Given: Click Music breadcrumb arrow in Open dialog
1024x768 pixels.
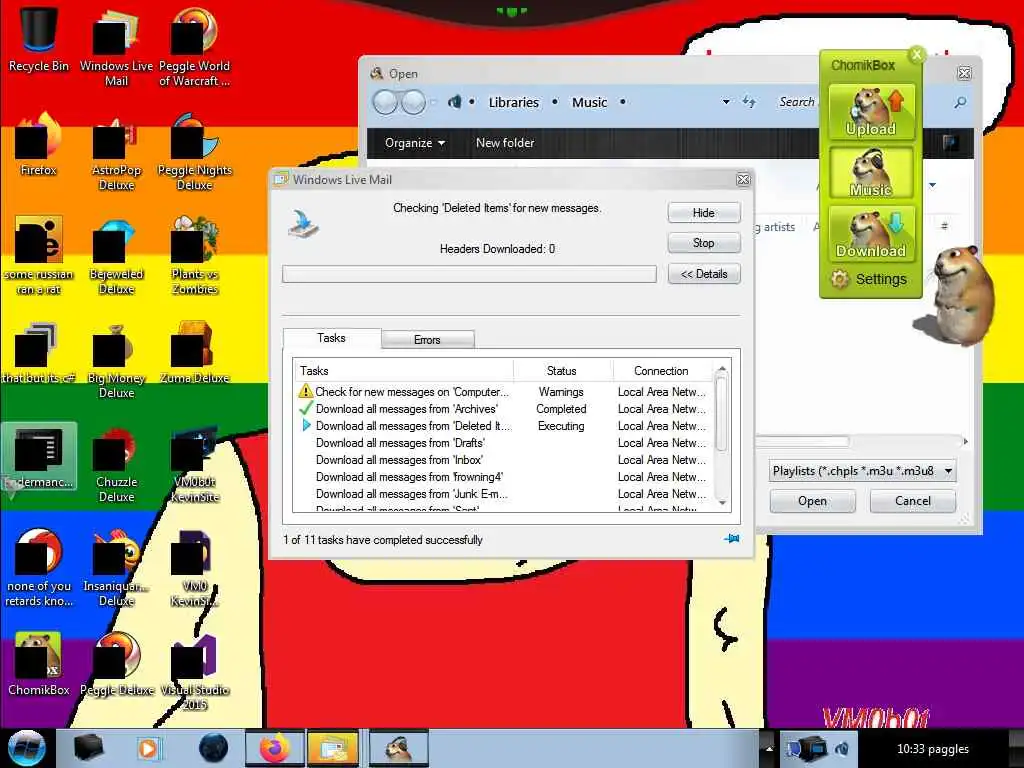Looking at the screenshot, I should [x=622, y=102].
